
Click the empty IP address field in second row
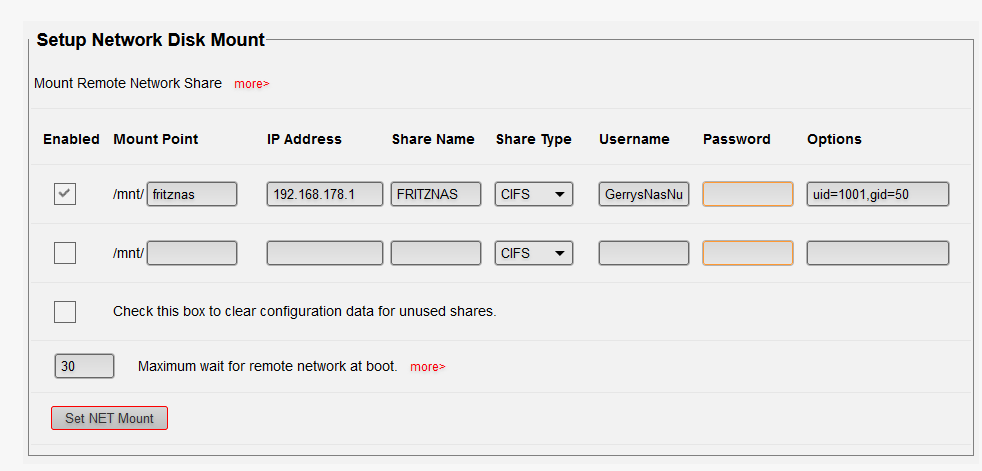click(x=325, y=253)
